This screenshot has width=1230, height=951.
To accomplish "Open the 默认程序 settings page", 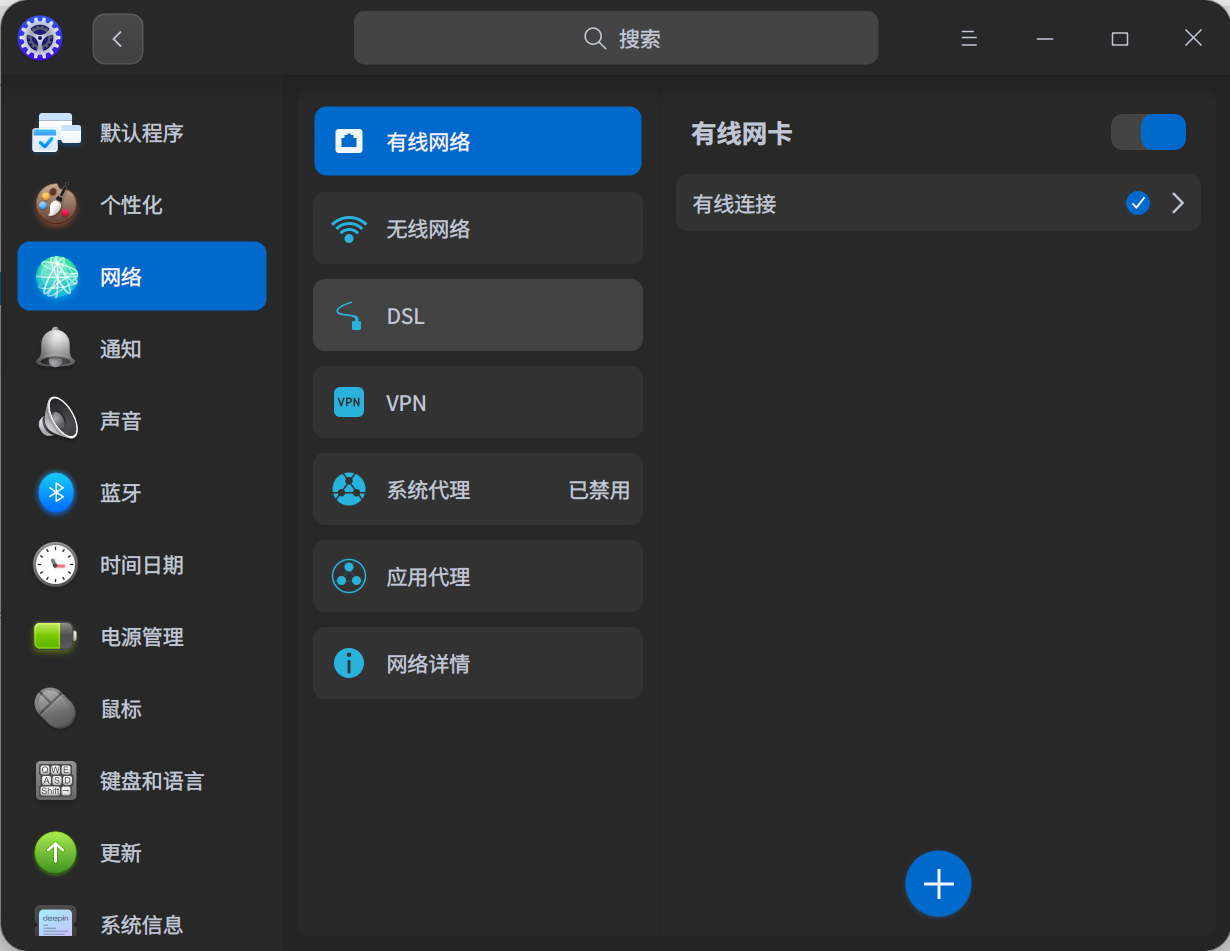I will [x=142, y=133].
